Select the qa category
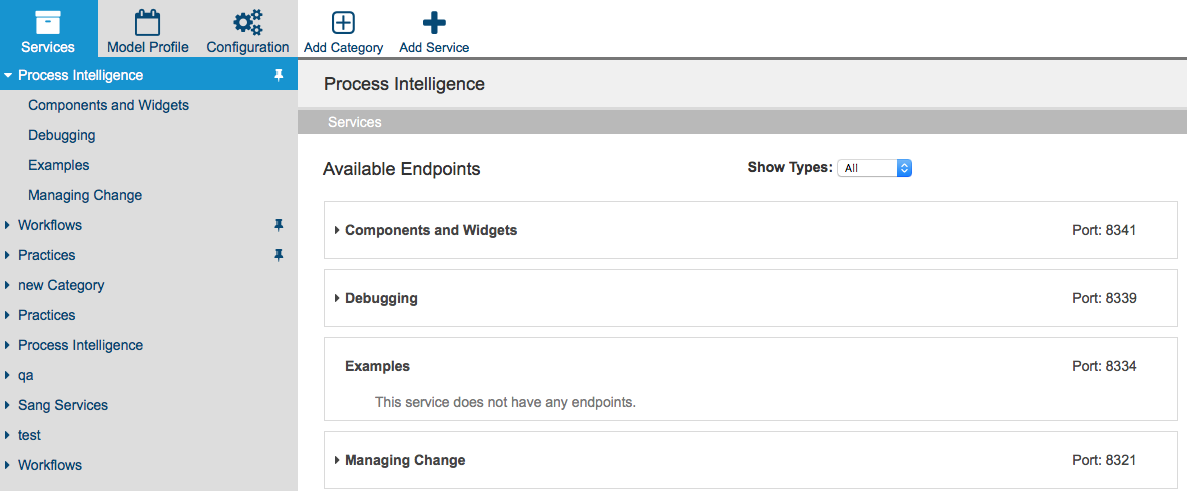This screenshot has width=1187, height=491. tap(26, 375)
